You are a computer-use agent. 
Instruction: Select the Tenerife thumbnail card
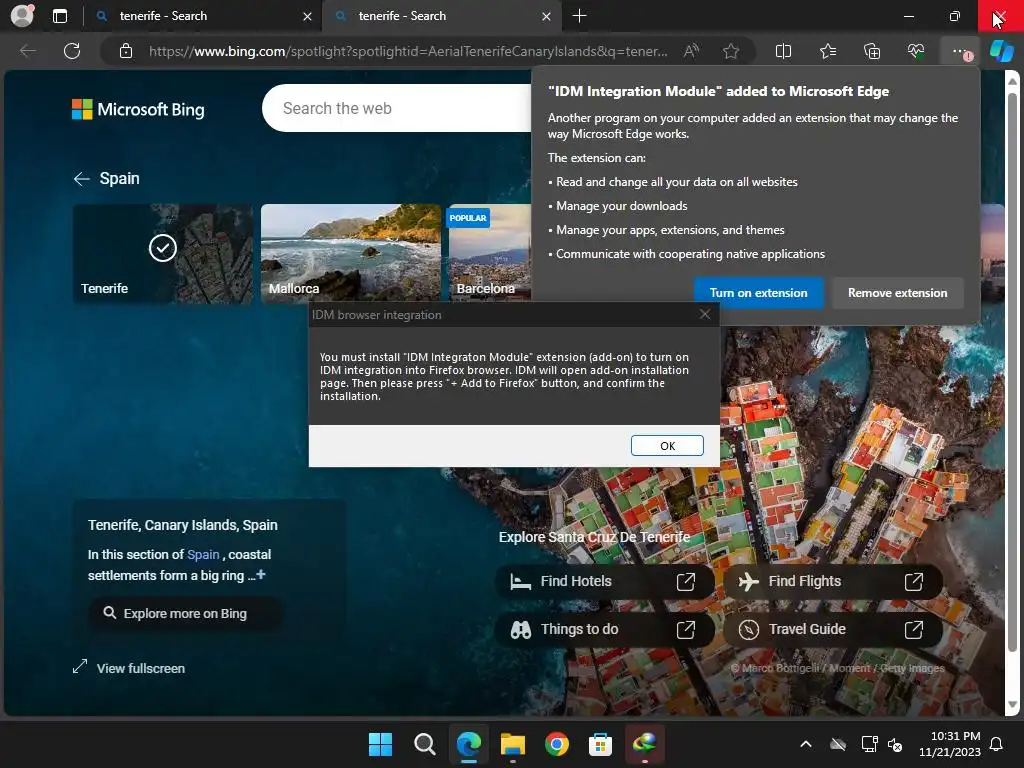point(163,253)
